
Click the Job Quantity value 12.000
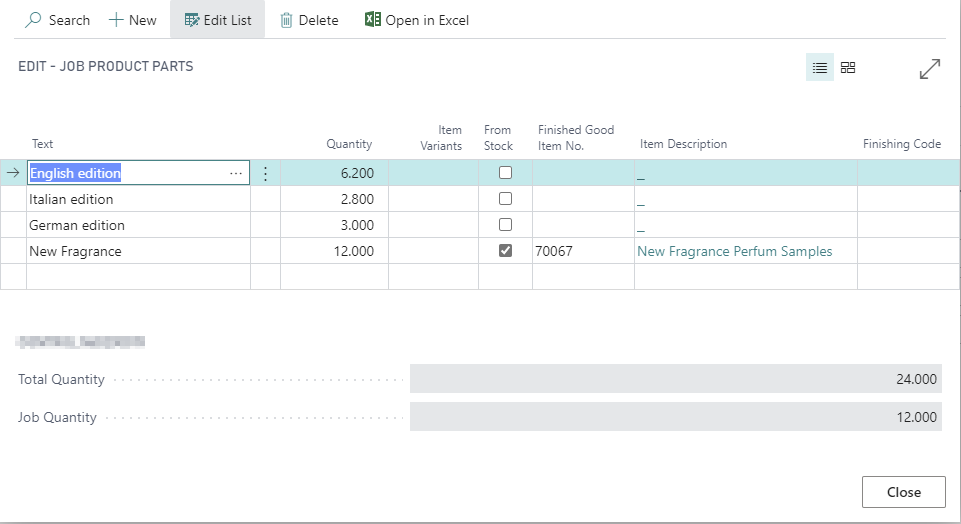pyautogui.click(x=675, y=417)
